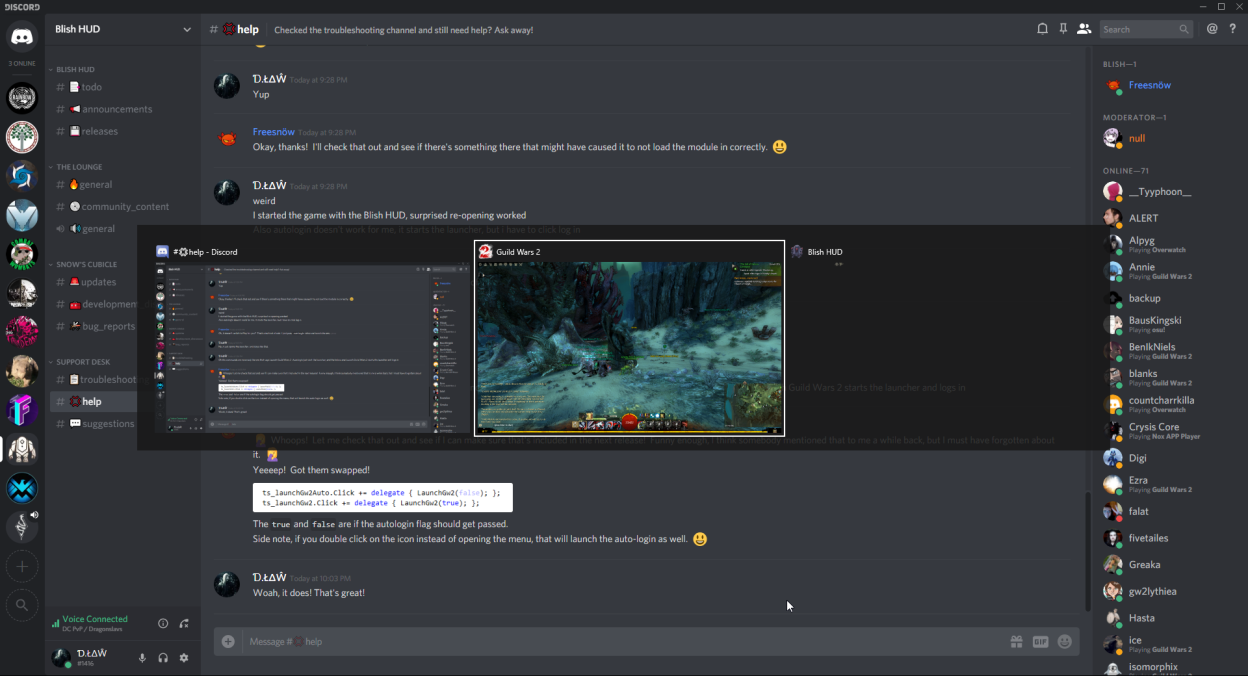Open Discord home direct messages icon
Screen dimensions: 1248x676
22,38
